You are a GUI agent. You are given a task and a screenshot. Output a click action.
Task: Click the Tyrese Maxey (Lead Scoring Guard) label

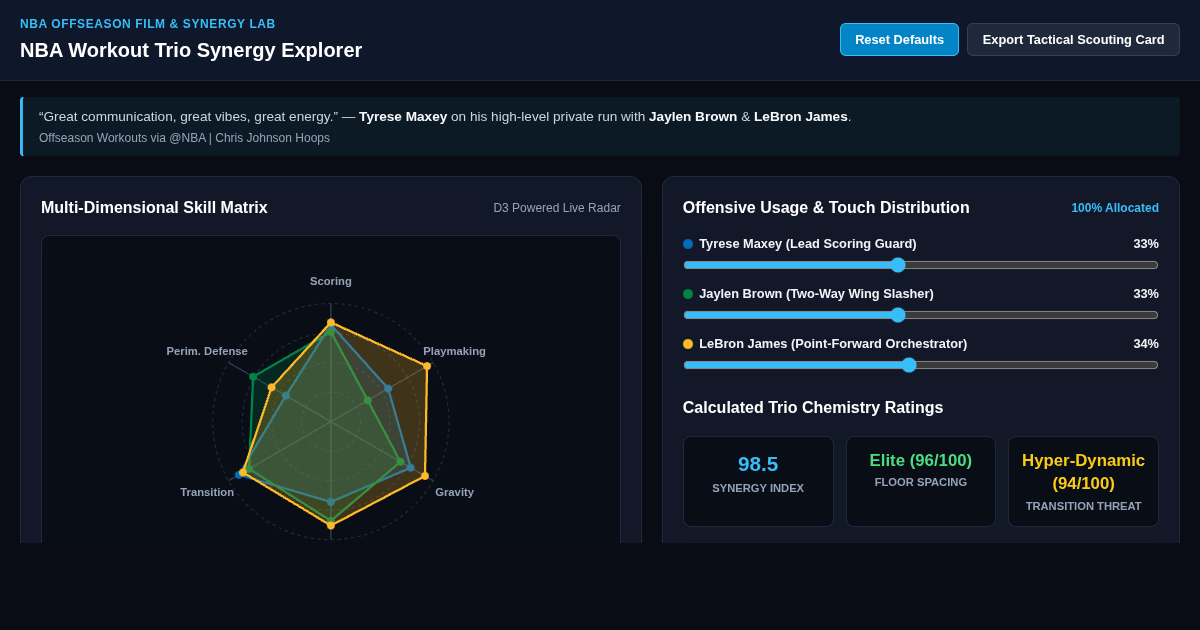point(808,244)
